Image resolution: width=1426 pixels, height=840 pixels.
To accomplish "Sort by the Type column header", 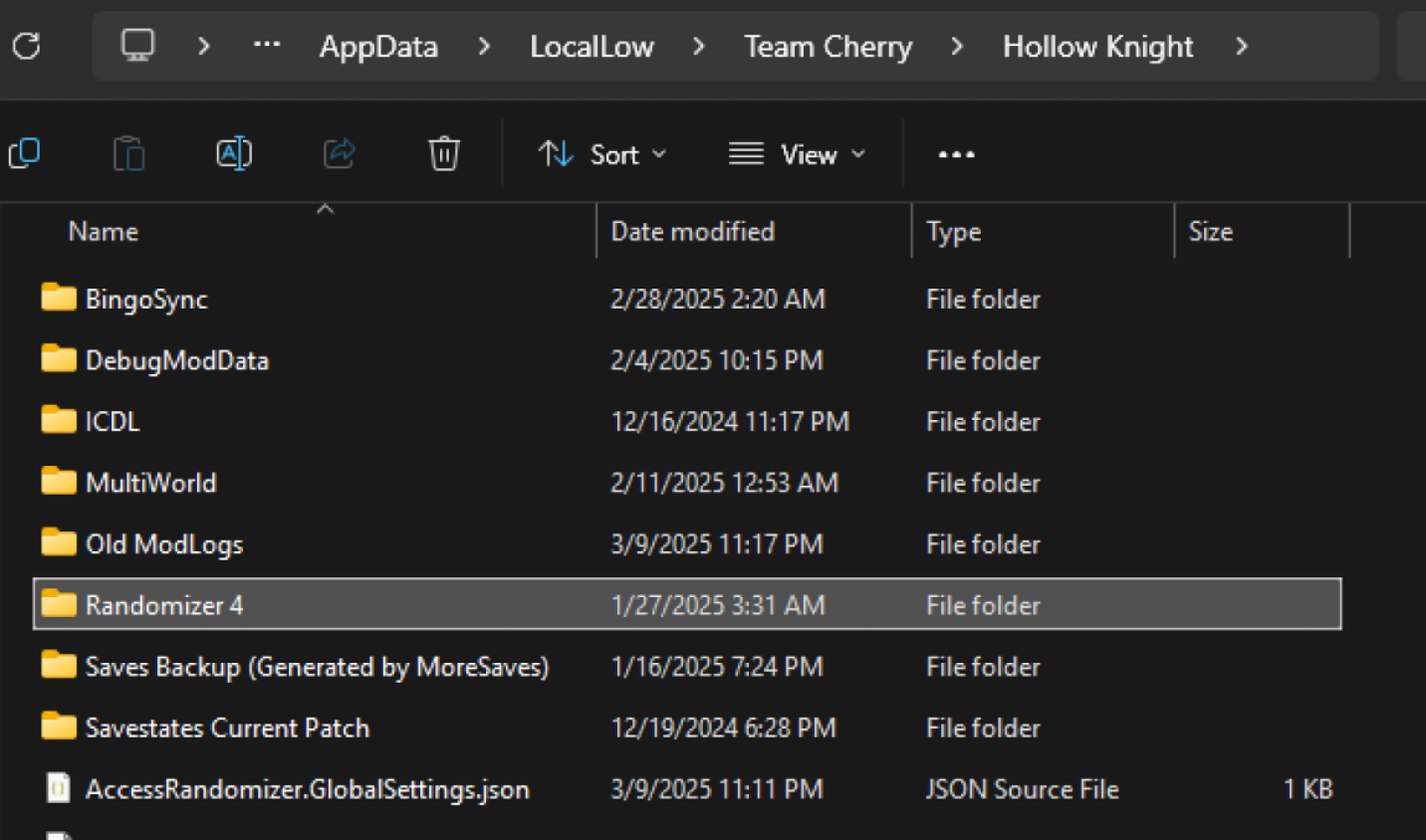I will (953, 232).
